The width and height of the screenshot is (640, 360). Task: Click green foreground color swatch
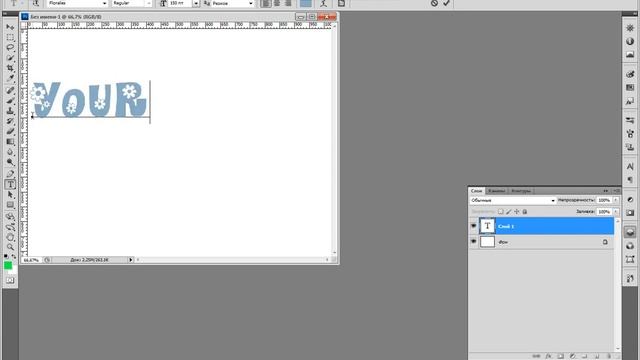pos(8,266)
